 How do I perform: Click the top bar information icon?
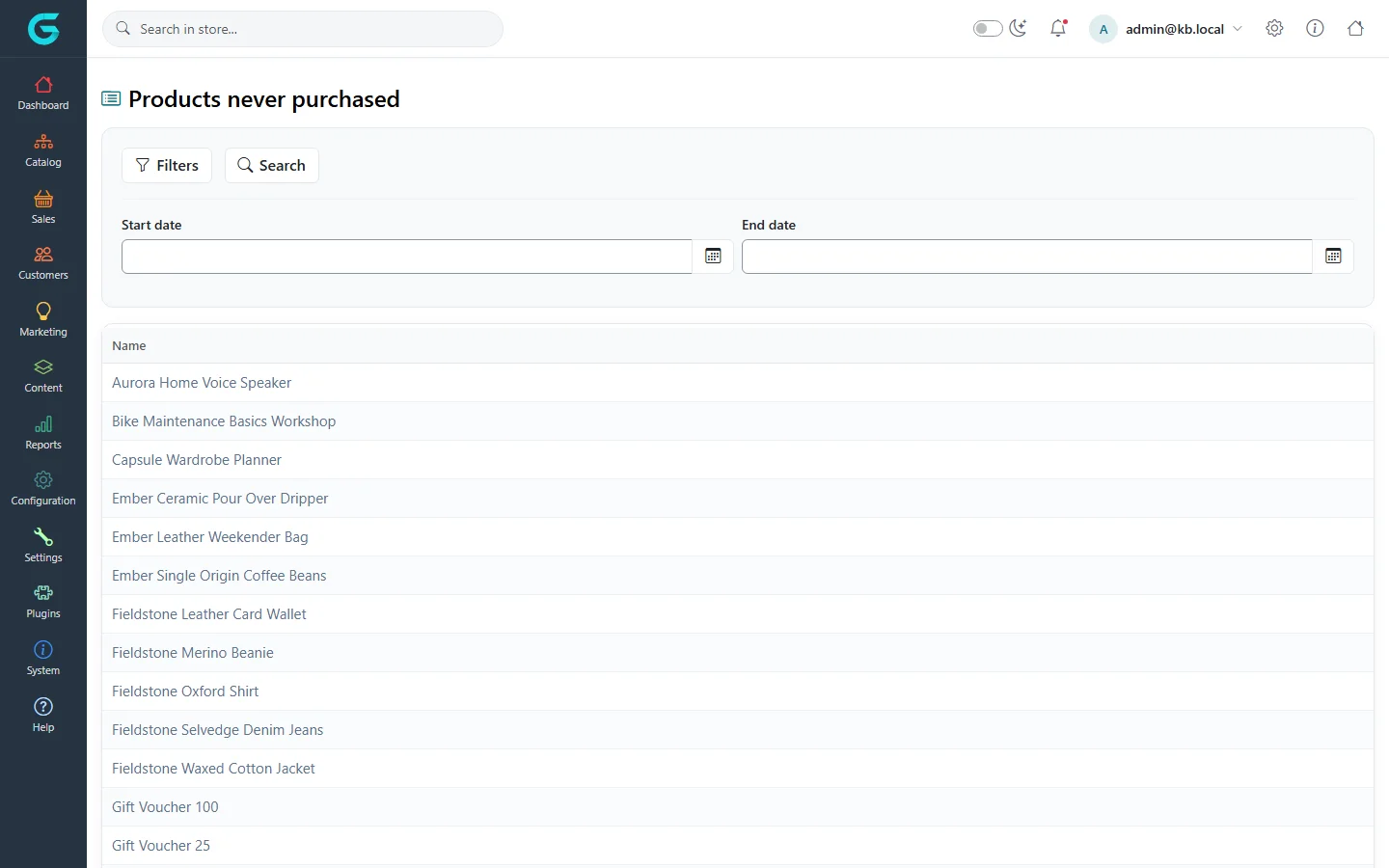pos(1315,28)
